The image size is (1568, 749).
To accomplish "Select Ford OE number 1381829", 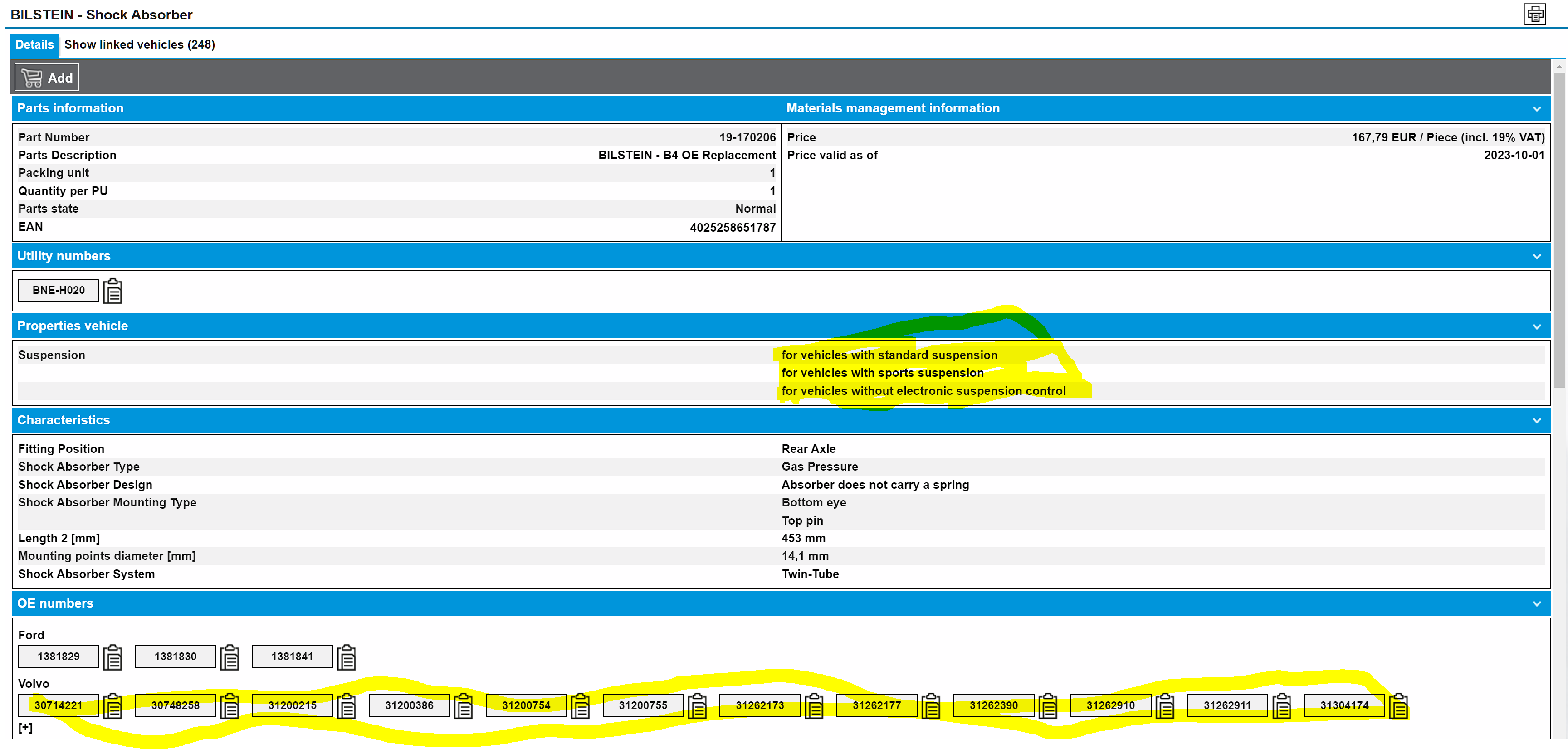I will pos(59,657).
